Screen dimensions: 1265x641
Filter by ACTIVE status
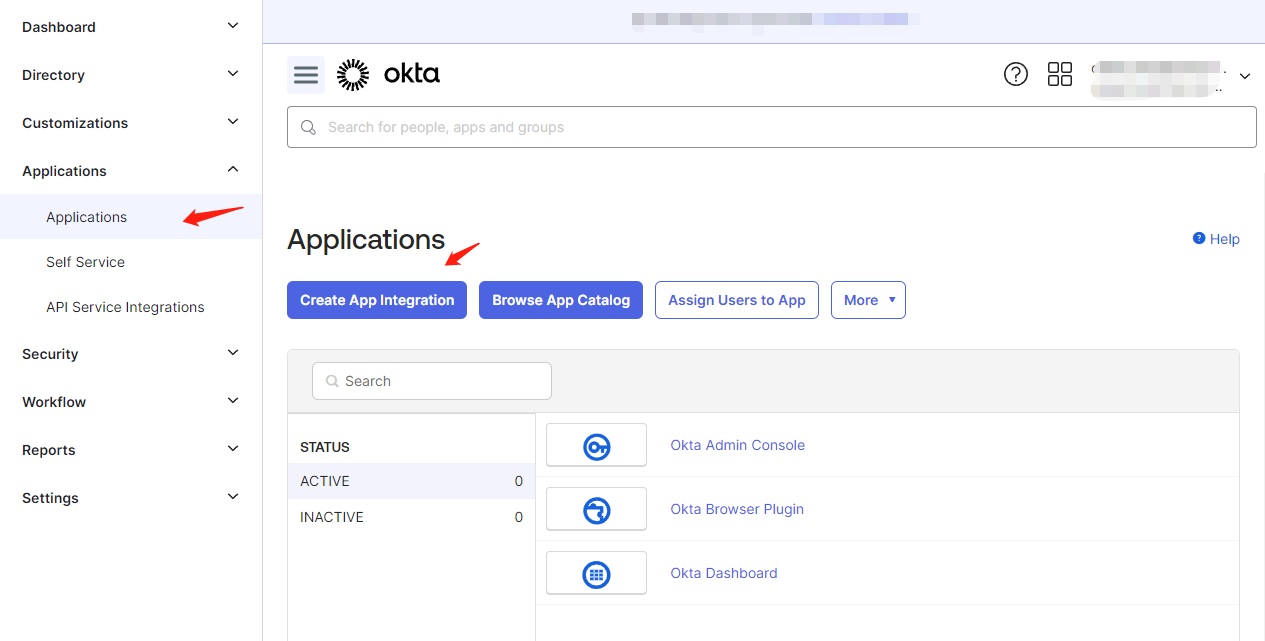[411, 481]
